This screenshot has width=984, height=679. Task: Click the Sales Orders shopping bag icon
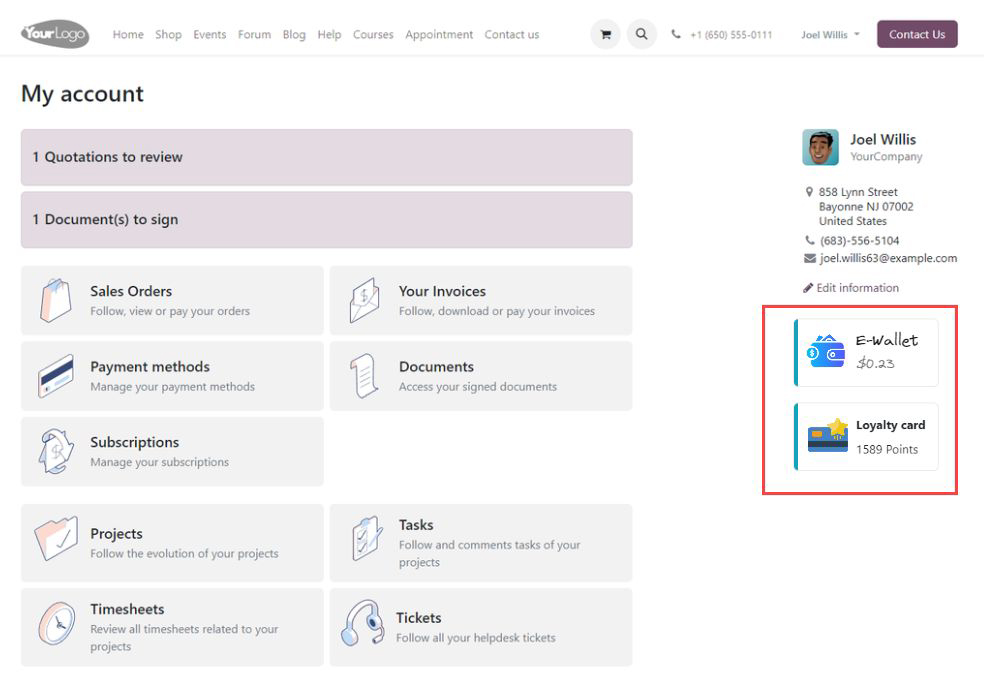pos(55,300)
